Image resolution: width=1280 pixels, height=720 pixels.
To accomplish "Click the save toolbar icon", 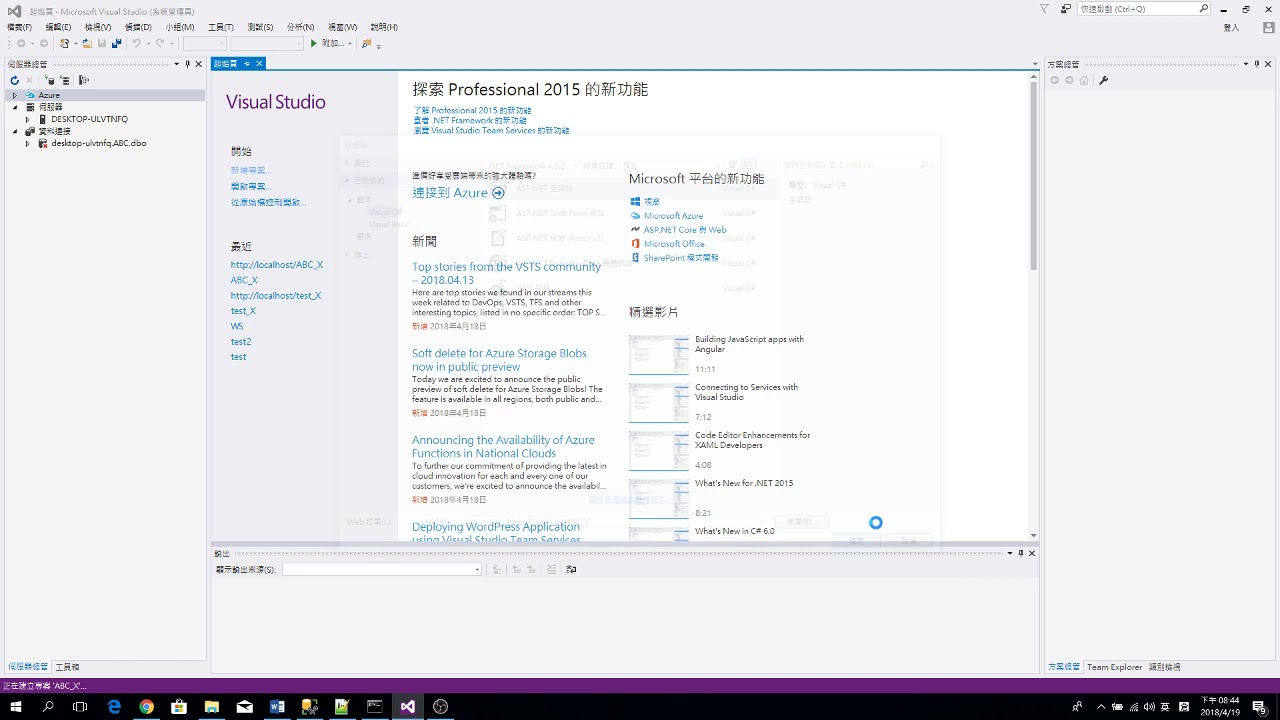I will [102, 43].
